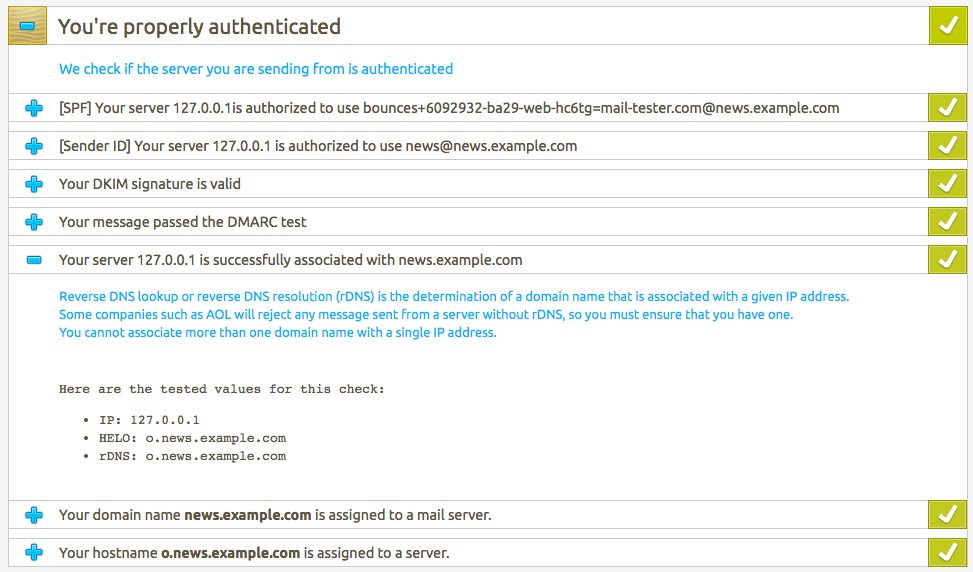Click green checkmark beside server association row
The height and width of the screenshot is (572, 973).
948,259
